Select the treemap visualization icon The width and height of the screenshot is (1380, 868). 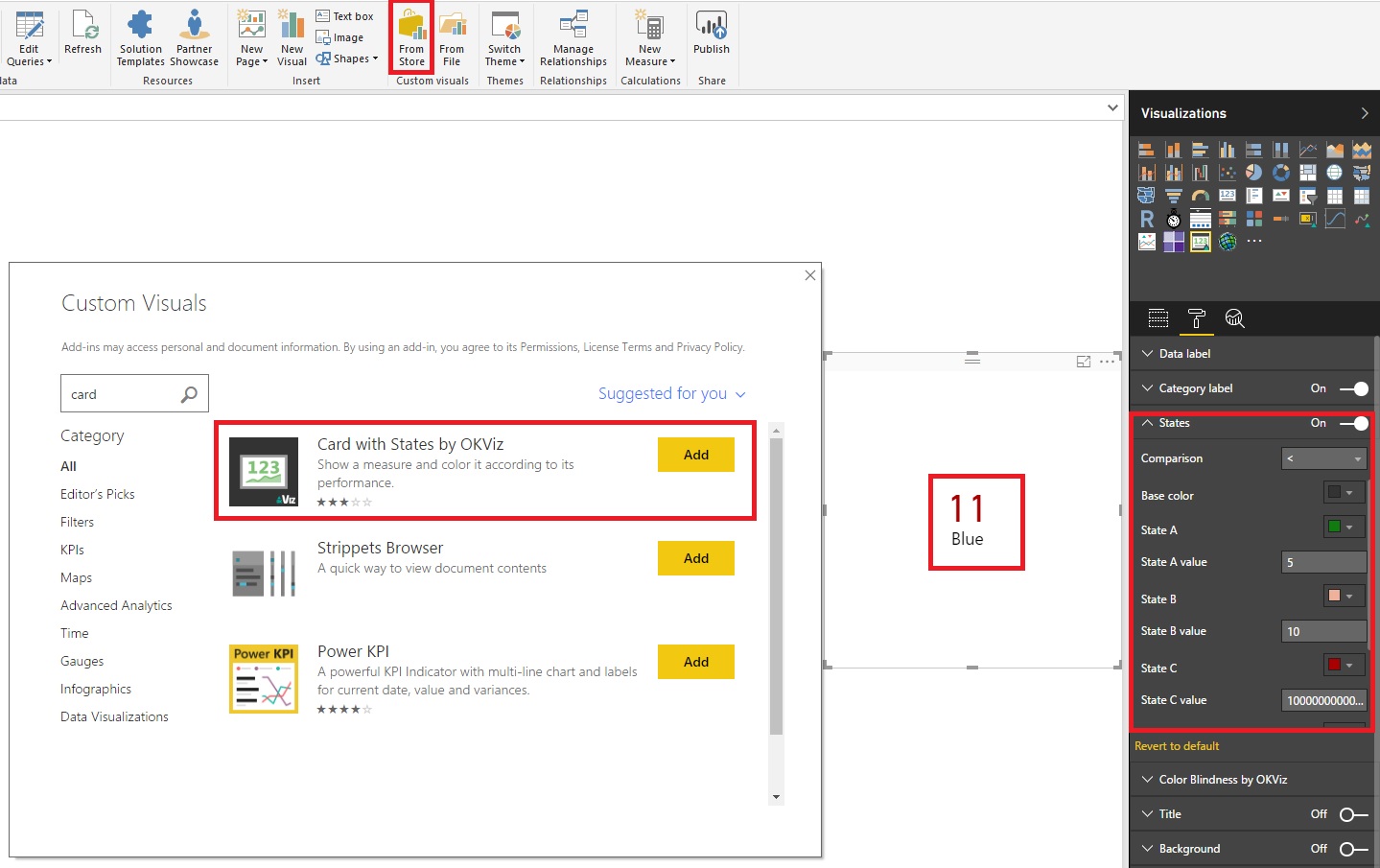(1307, 173)
